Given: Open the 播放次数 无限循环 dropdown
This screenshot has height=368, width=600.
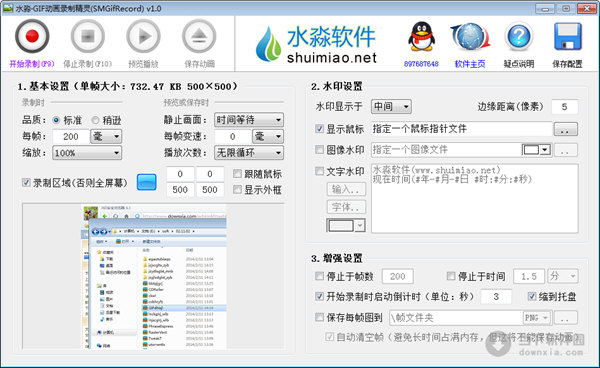Looking at the screenshot, I should pyautogui.click(x=249, y=153).
